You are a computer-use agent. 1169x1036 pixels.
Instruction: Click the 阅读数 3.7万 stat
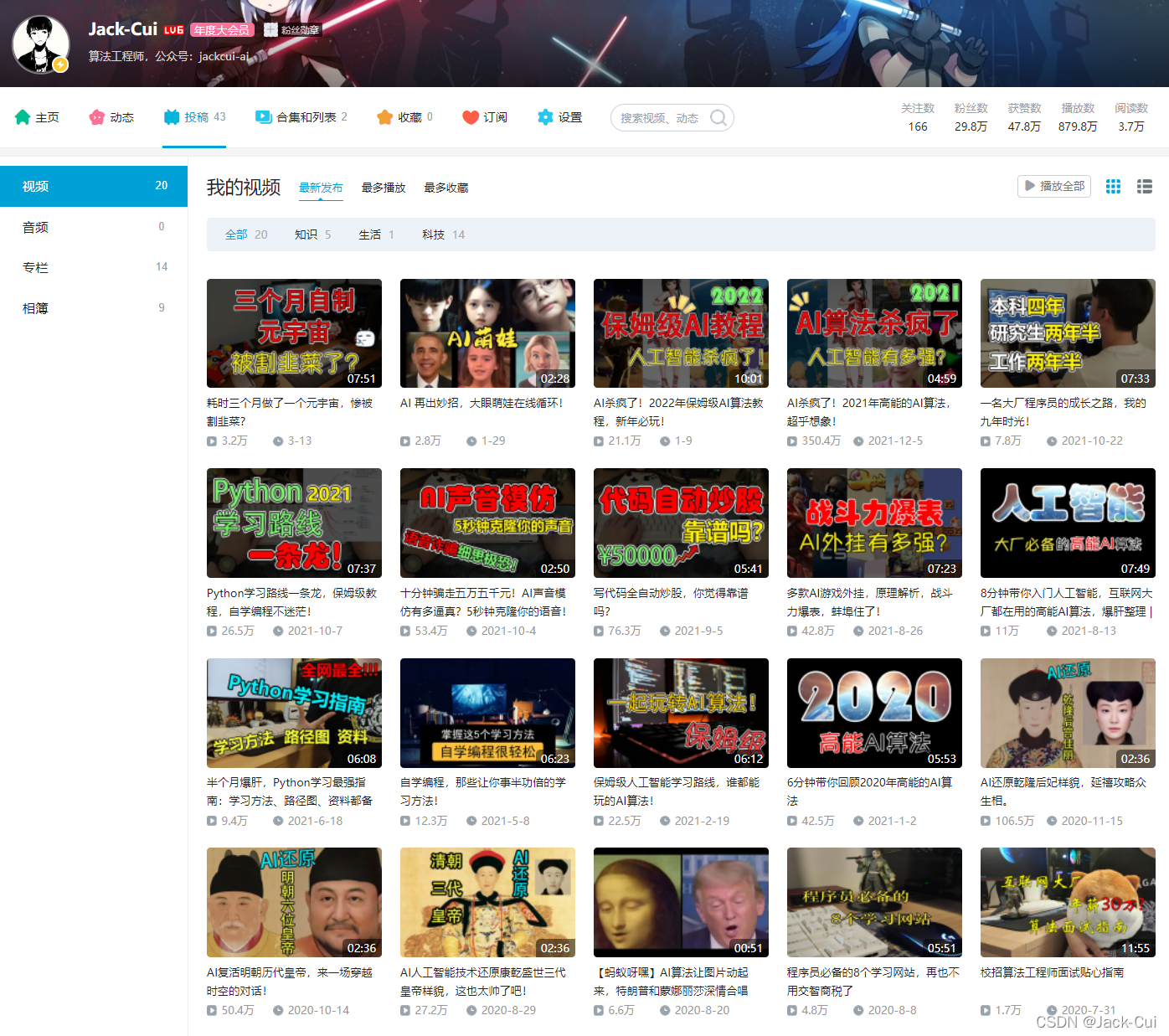point(1131,117)
